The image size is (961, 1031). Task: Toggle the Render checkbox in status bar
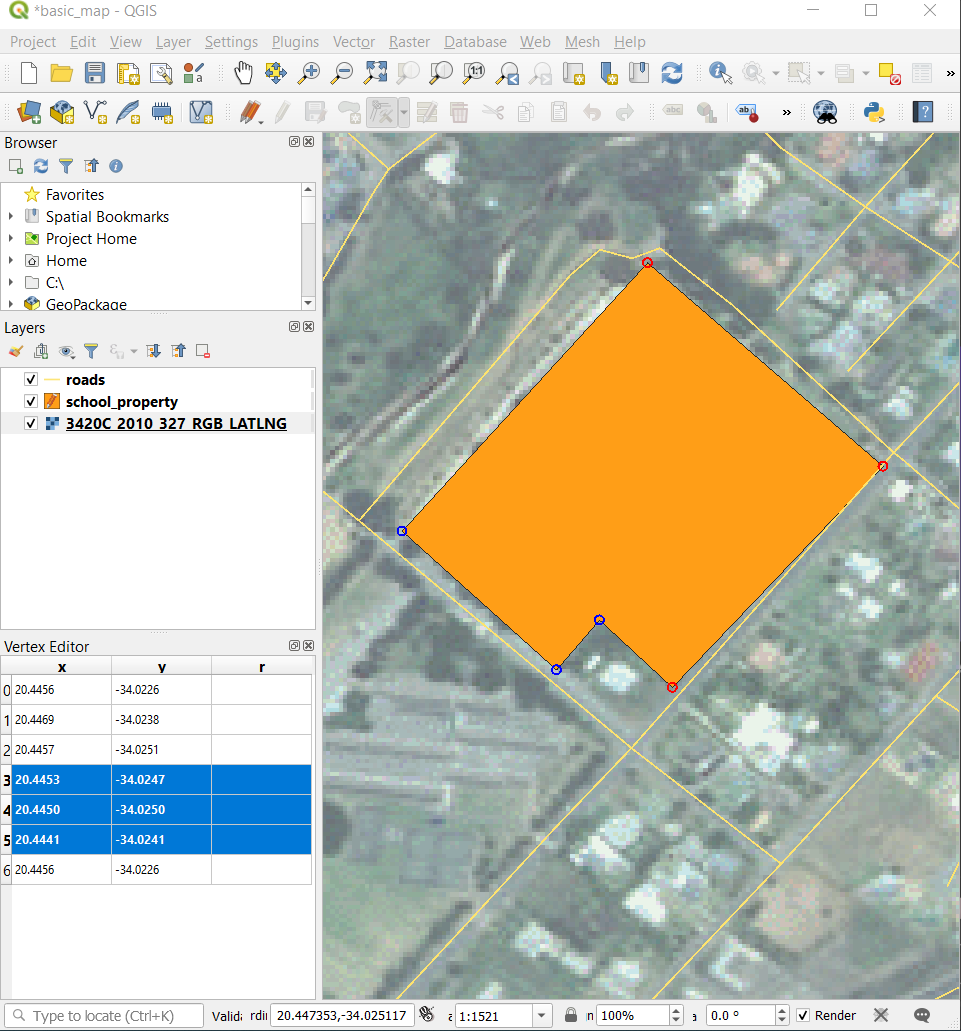tap(802, 1016)
